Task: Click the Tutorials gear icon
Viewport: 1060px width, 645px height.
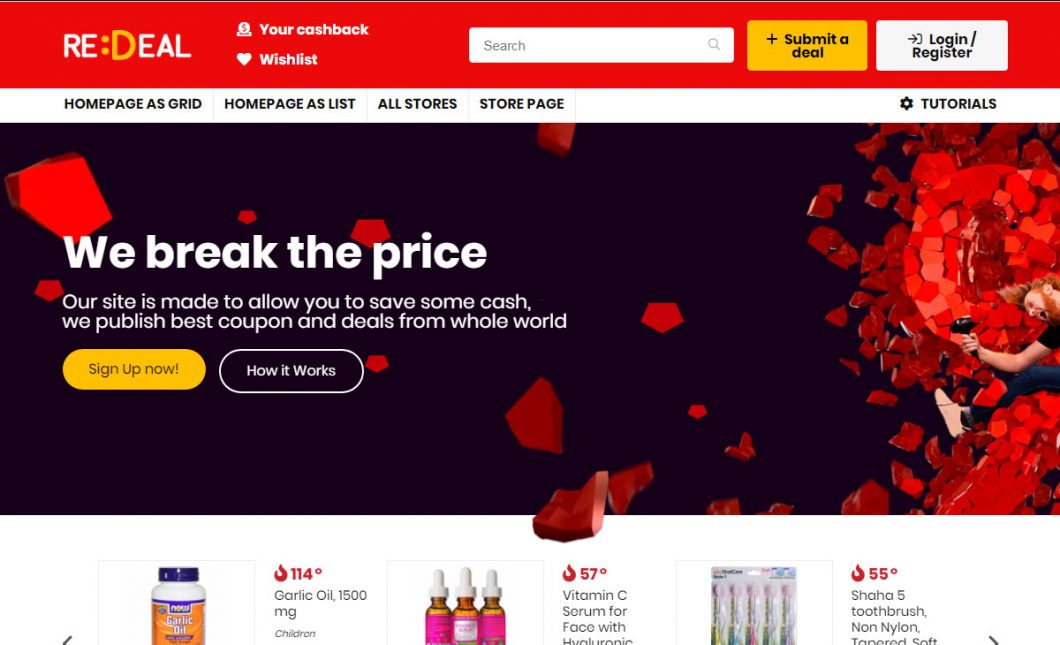Action: 907,103
